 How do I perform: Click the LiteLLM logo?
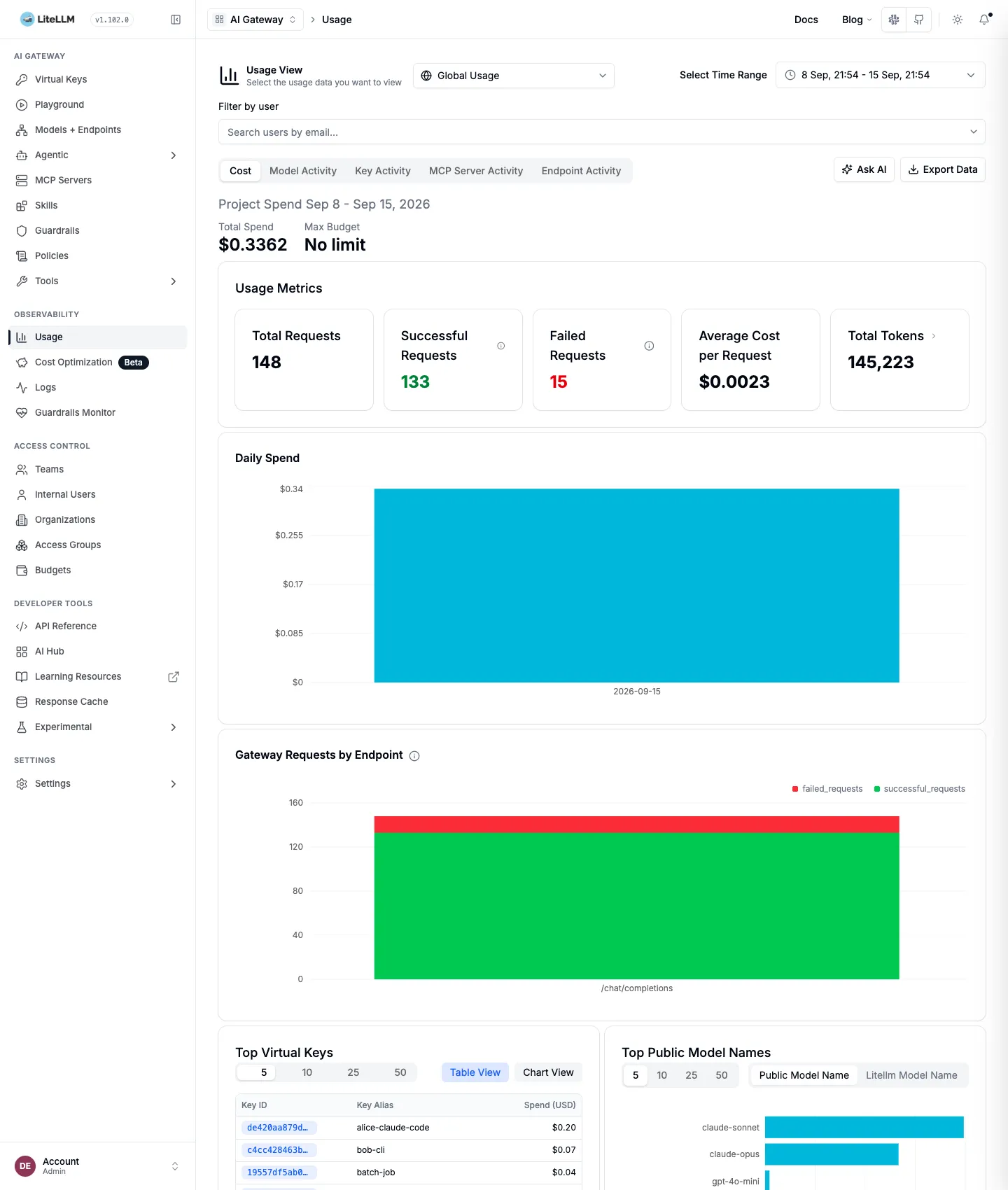[x=48, y=20]
